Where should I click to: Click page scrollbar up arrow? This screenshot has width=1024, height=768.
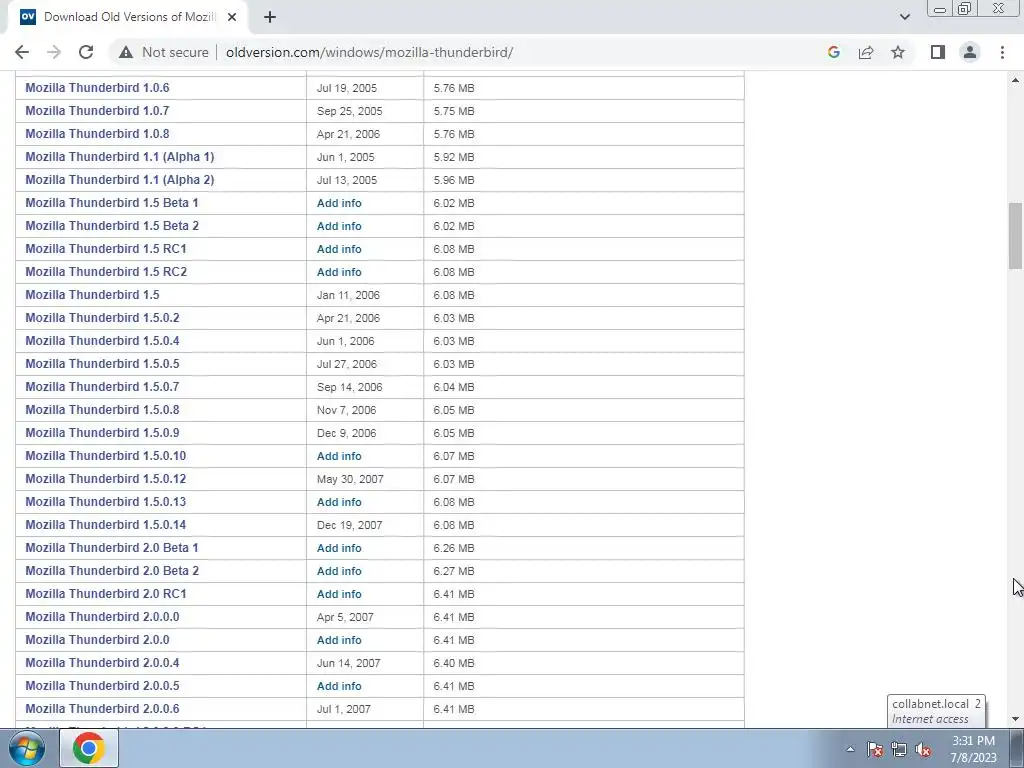(x=1015, y=80)
